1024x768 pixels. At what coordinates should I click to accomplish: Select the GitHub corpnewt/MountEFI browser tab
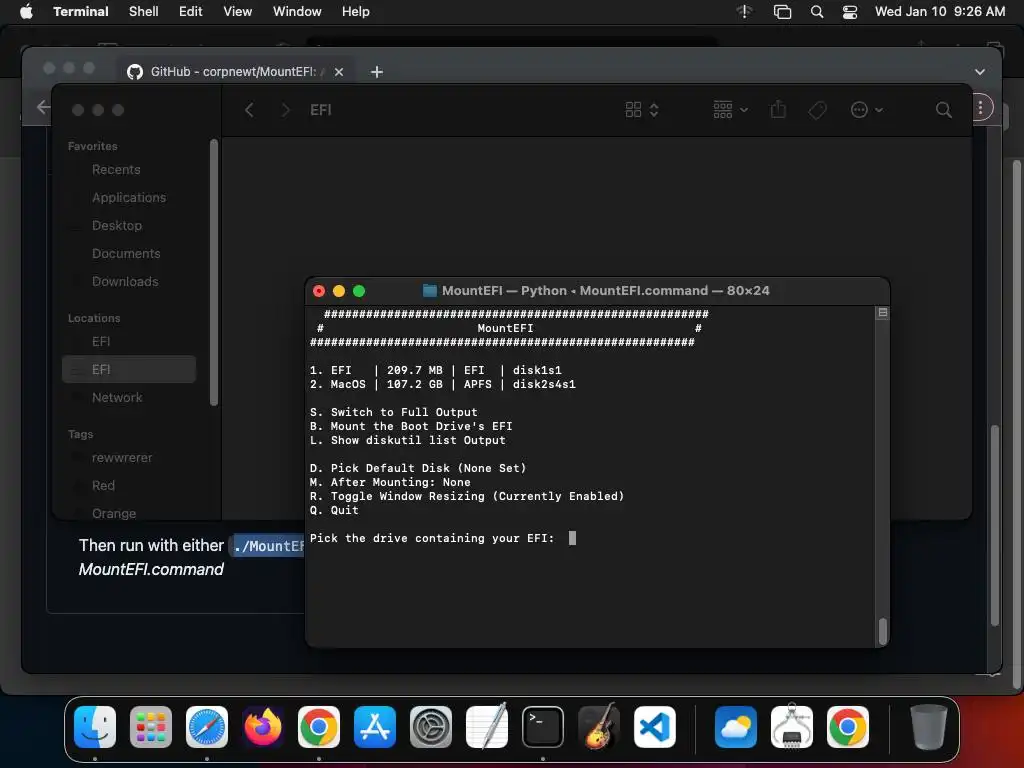coord(235,72)
